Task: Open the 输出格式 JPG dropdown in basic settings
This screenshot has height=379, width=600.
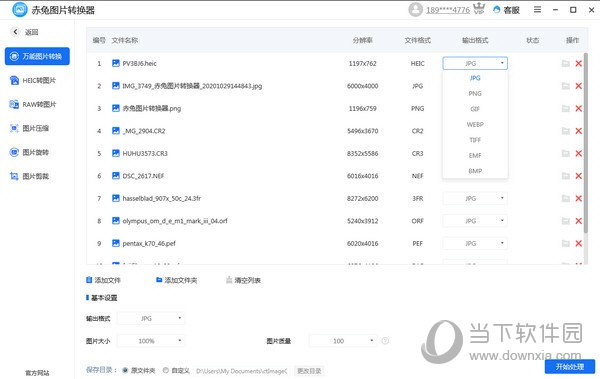Action: pos(151,318)
